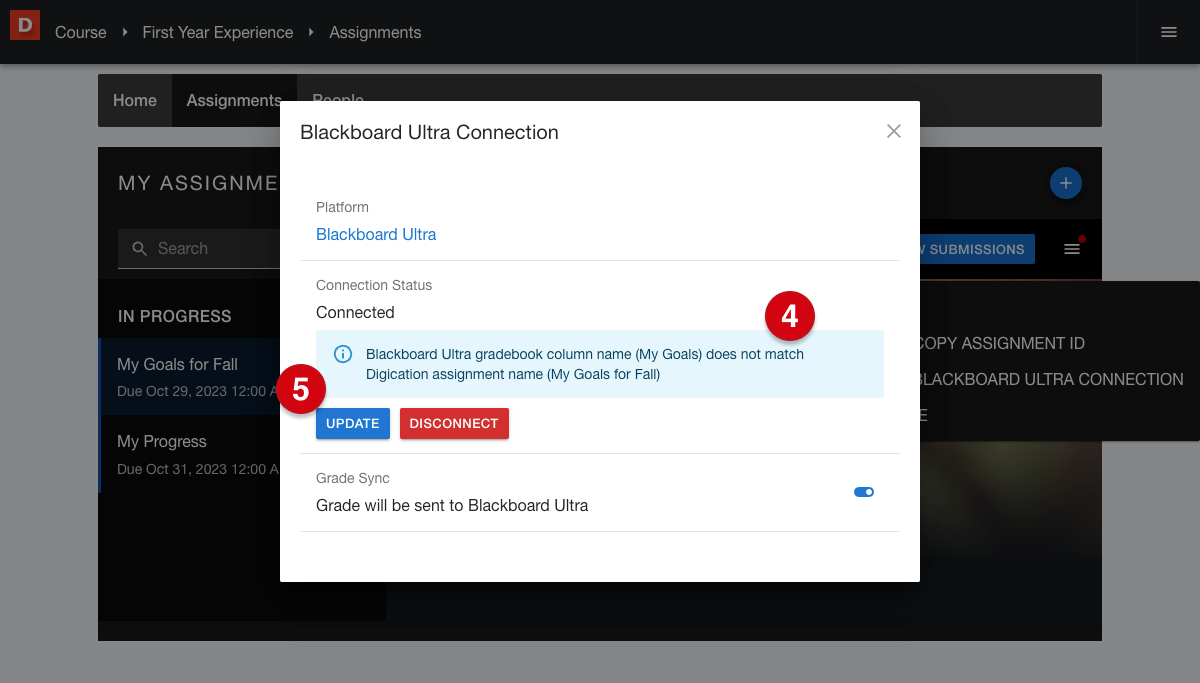1200x683 pixels.
Task: Switch to the People tab
Action: (x=338, y=100)
